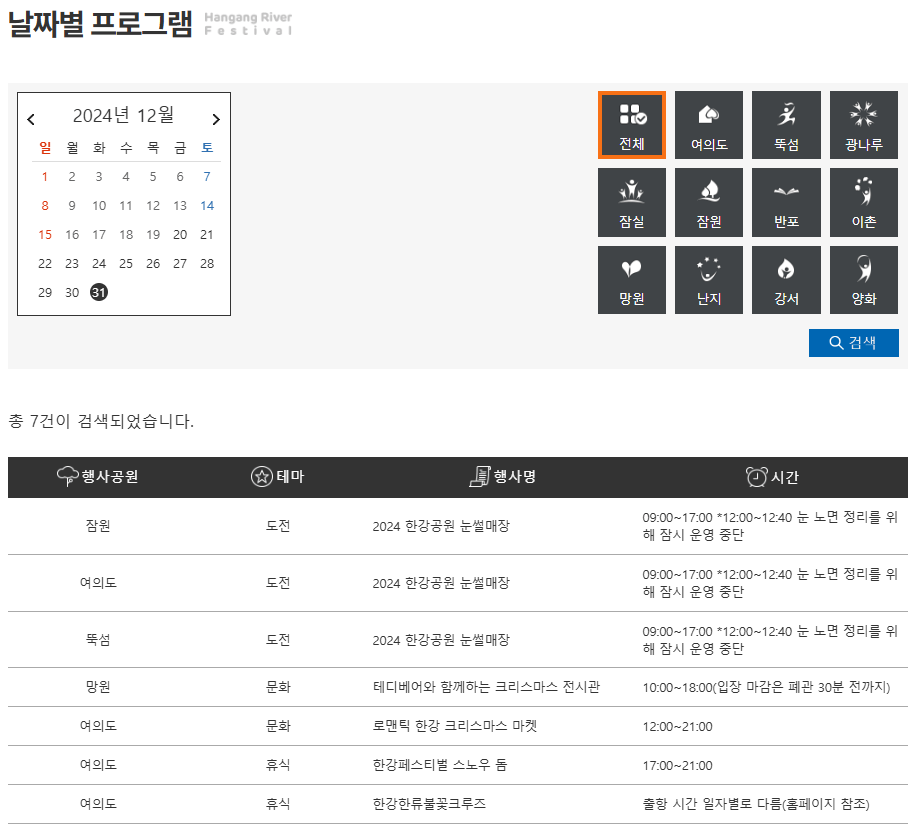Select the 잠원 park filter icon
The height and width of the screenshot is (831, 919).
click(x=709, y=202)
